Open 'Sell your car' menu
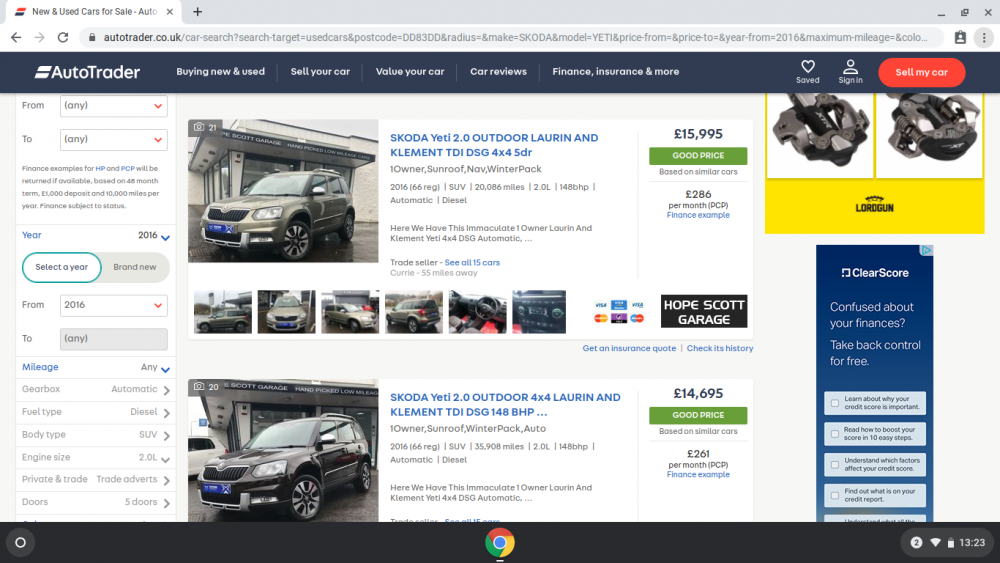This screenshot has height=563, width=1000. pos(320,71)
